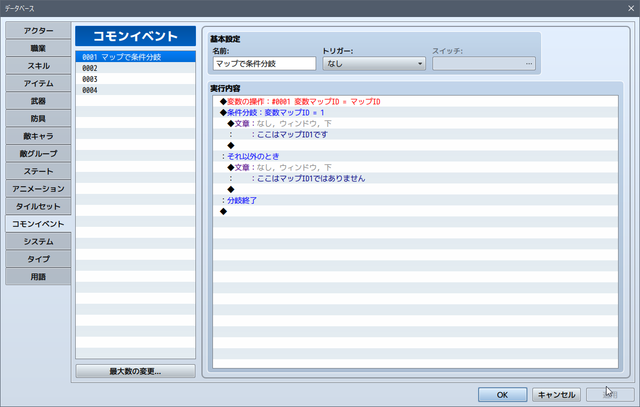The image size is (640, 407).
Task: Switch to the 職業 tab
Action: point(38,48)
